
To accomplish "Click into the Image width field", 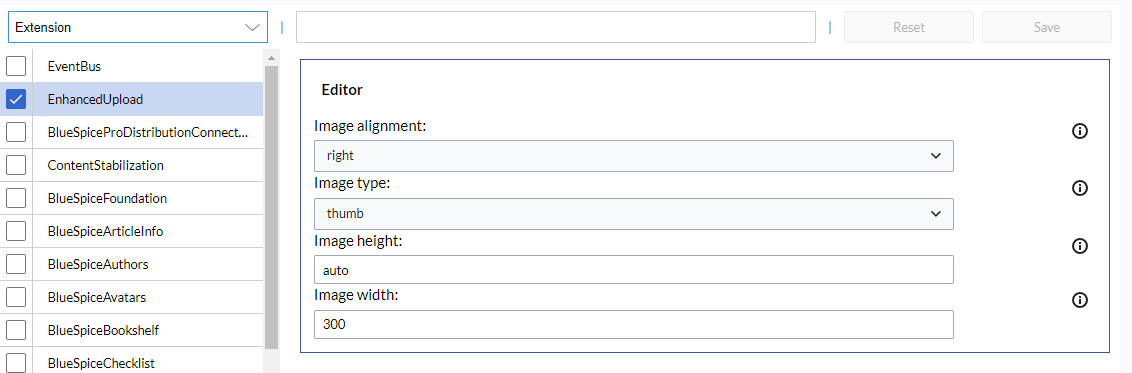I will click(x=634, y=325).
